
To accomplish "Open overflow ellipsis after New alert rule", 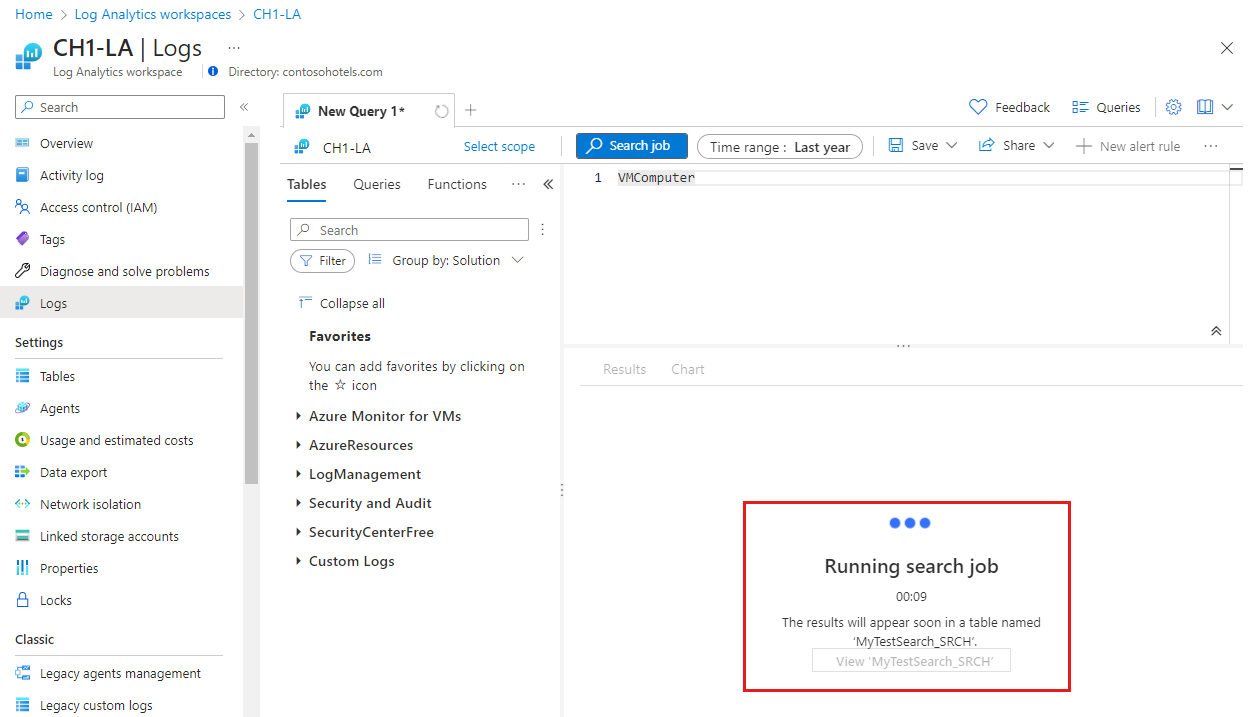I will [1211, 146].
